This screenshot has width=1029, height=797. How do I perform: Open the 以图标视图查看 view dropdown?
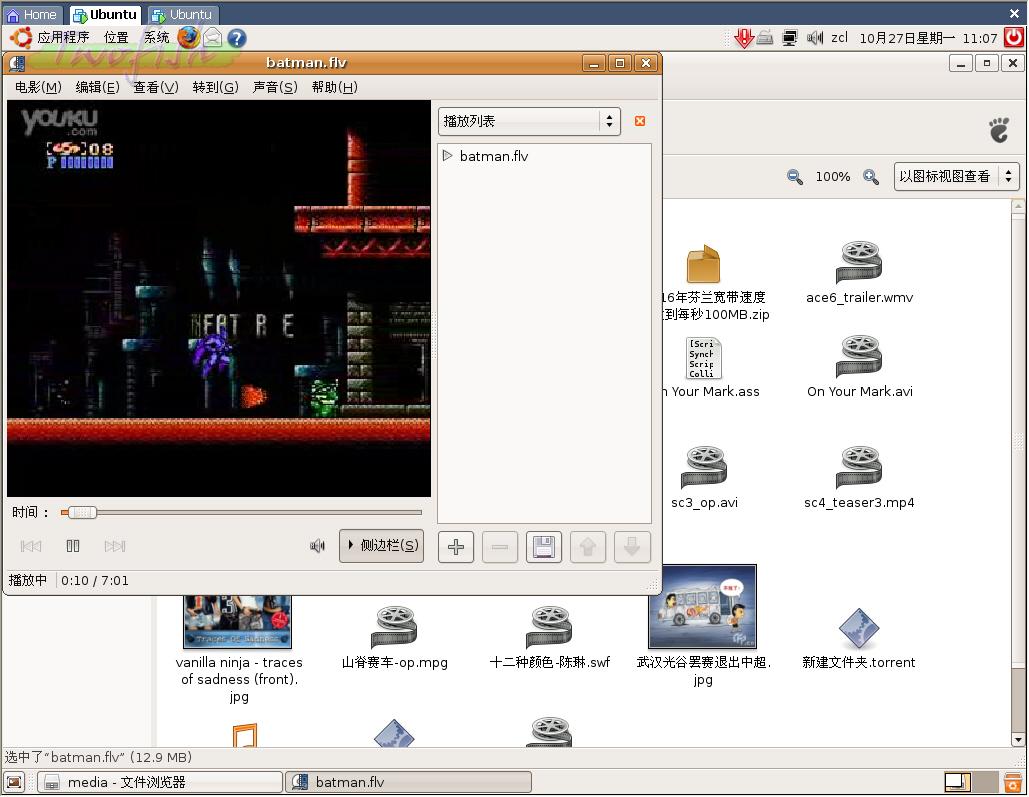956,176
